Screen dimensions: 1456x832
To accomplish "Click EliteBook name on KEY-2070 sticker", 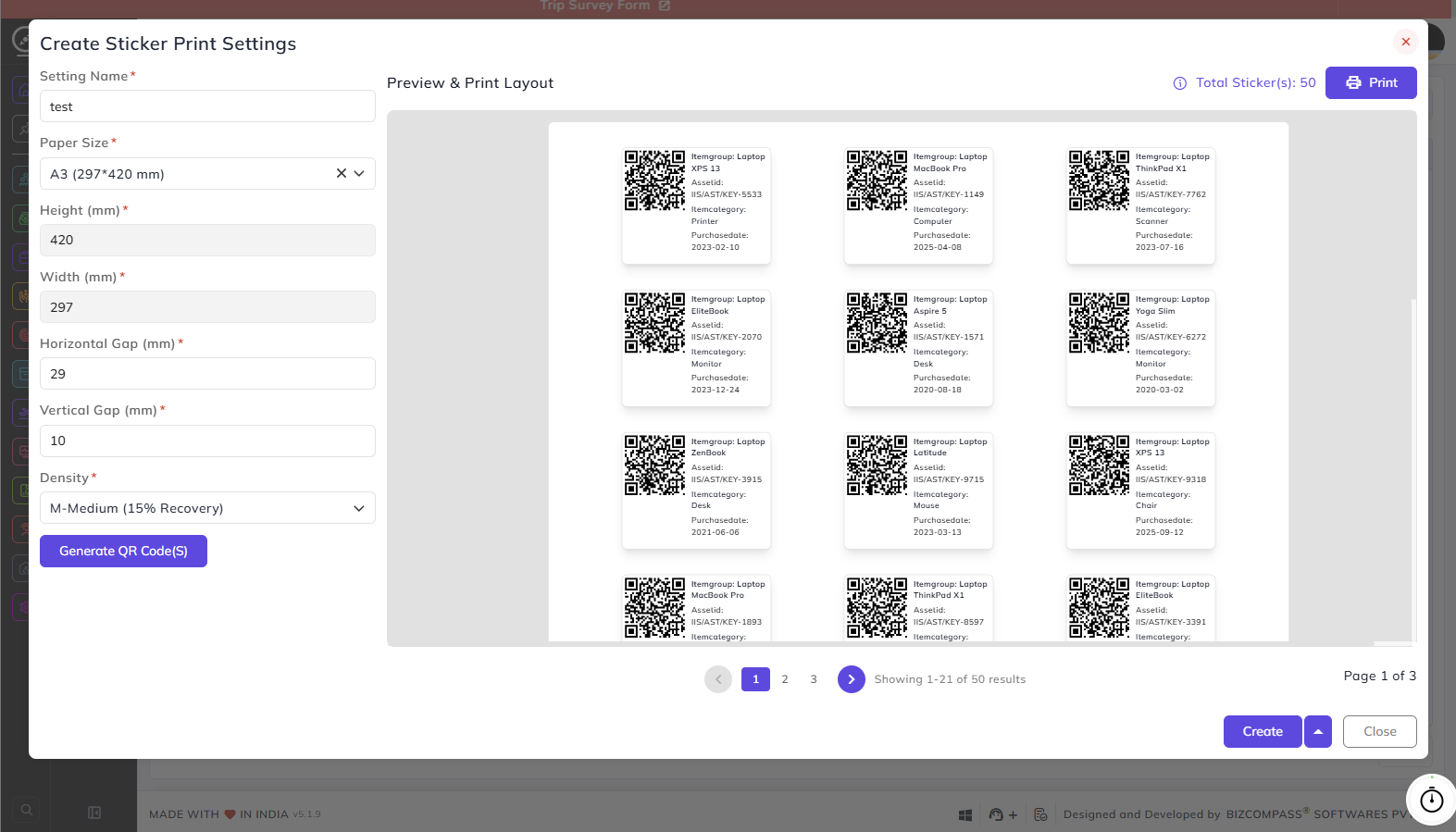I will 710,311.
